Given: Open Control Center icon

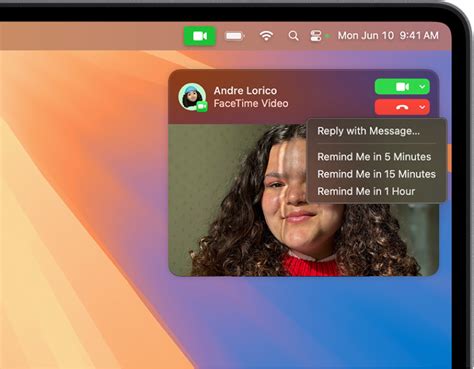Looking at the screenshot, I should coord(316,36).
